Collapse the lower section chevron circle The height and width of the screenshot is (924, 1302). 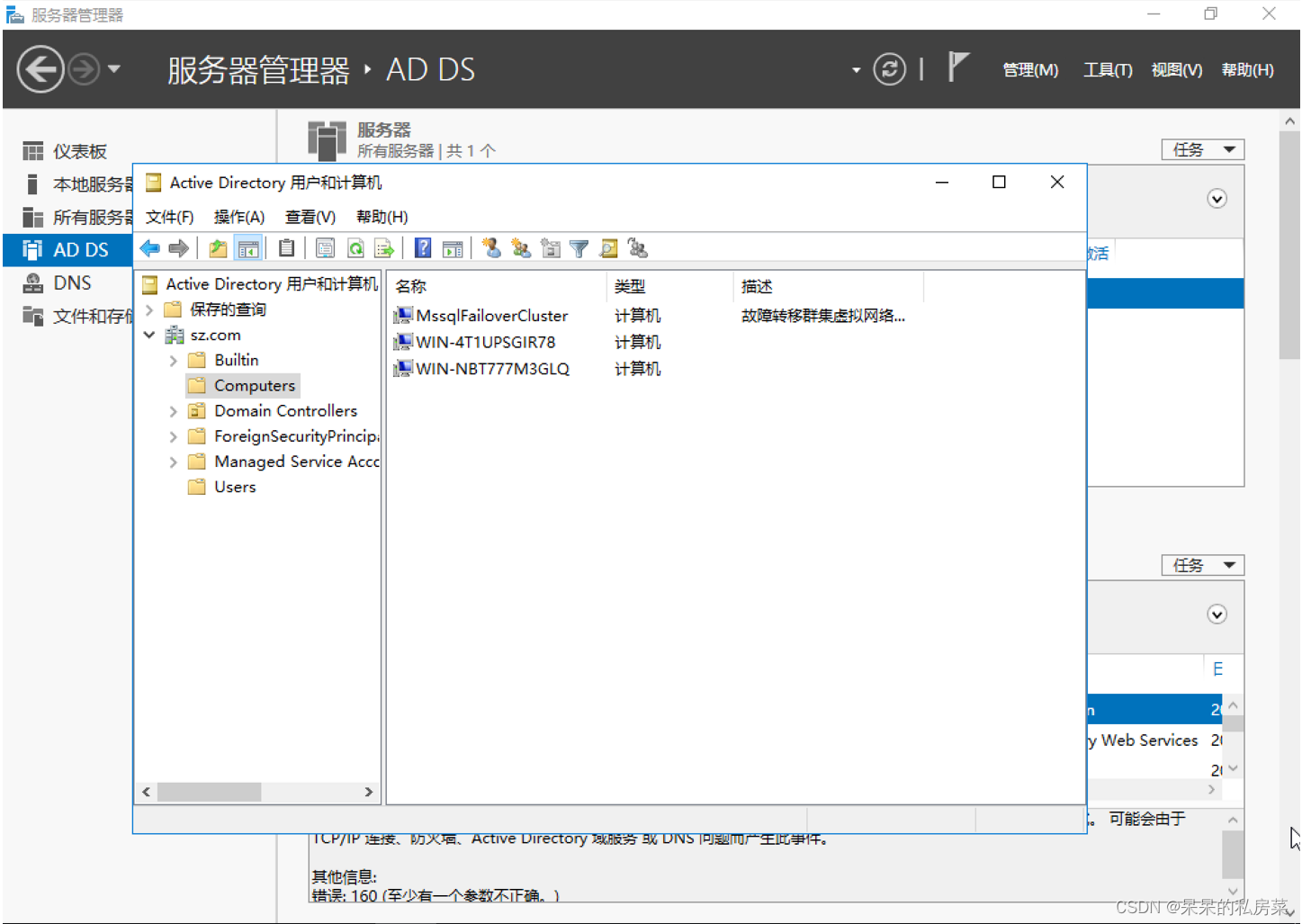[1217, 615]
